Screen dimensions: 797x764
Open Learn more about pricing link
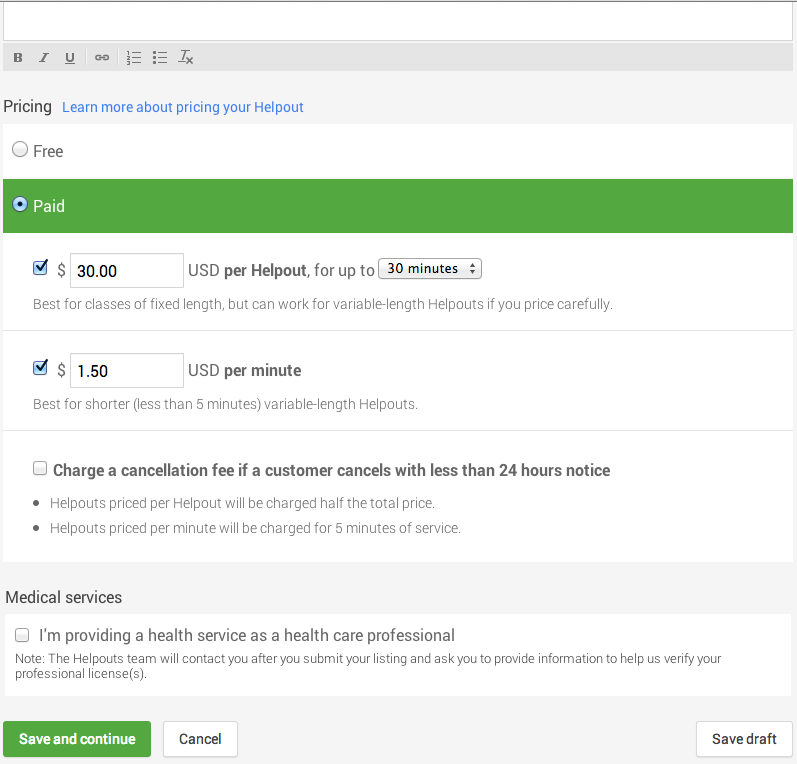182,107
